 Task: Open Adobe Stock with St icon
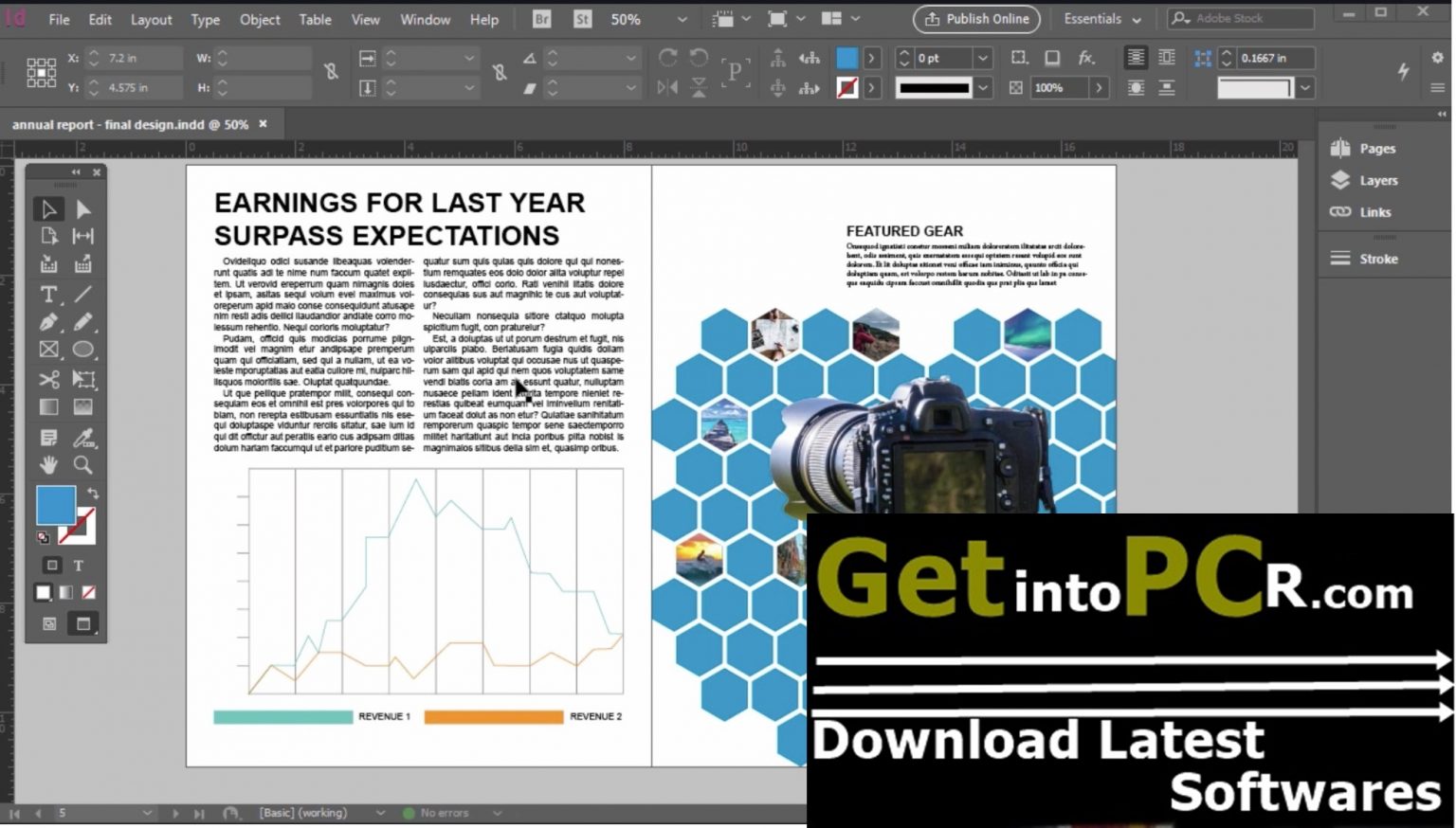(x=582, y=19)
